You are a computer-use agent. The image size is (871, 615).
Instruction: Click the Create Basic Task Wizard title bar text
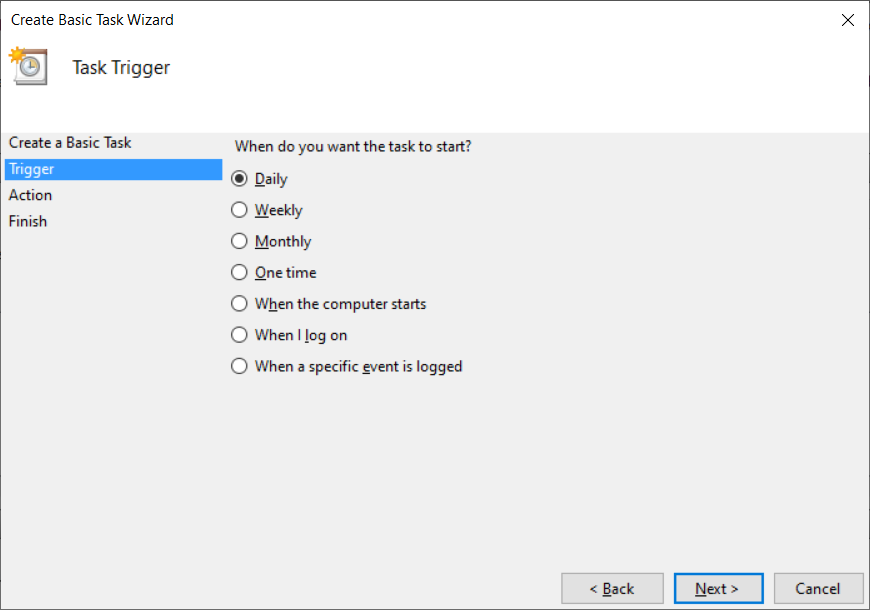coord(92,20)
